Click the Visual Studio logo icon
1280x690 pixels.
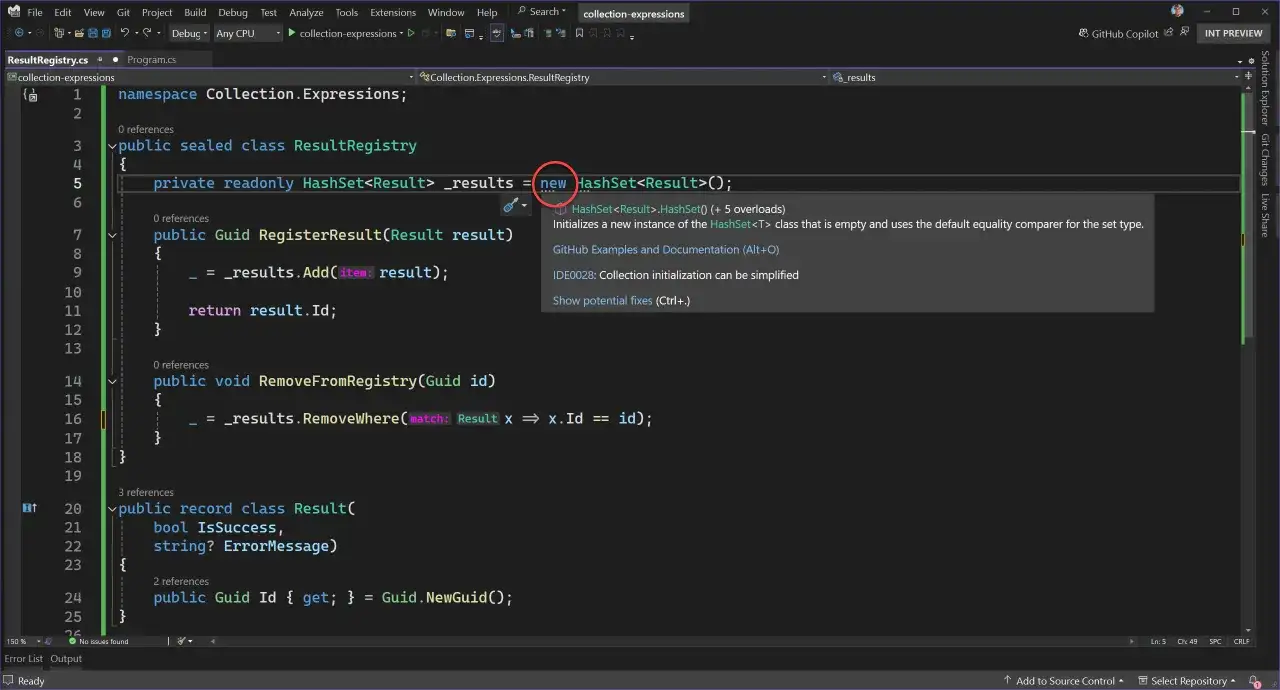[13, 12]
